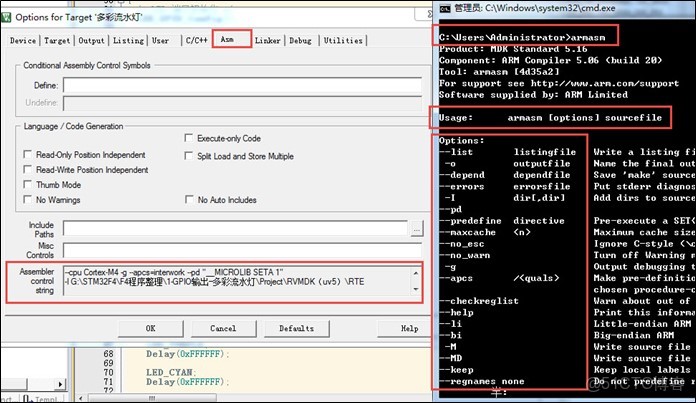Viewport: 696px width, 403px height.
Task: Click 'Usage:' line in cmd window
Action: pyautogui.click(x=550, y=118)
